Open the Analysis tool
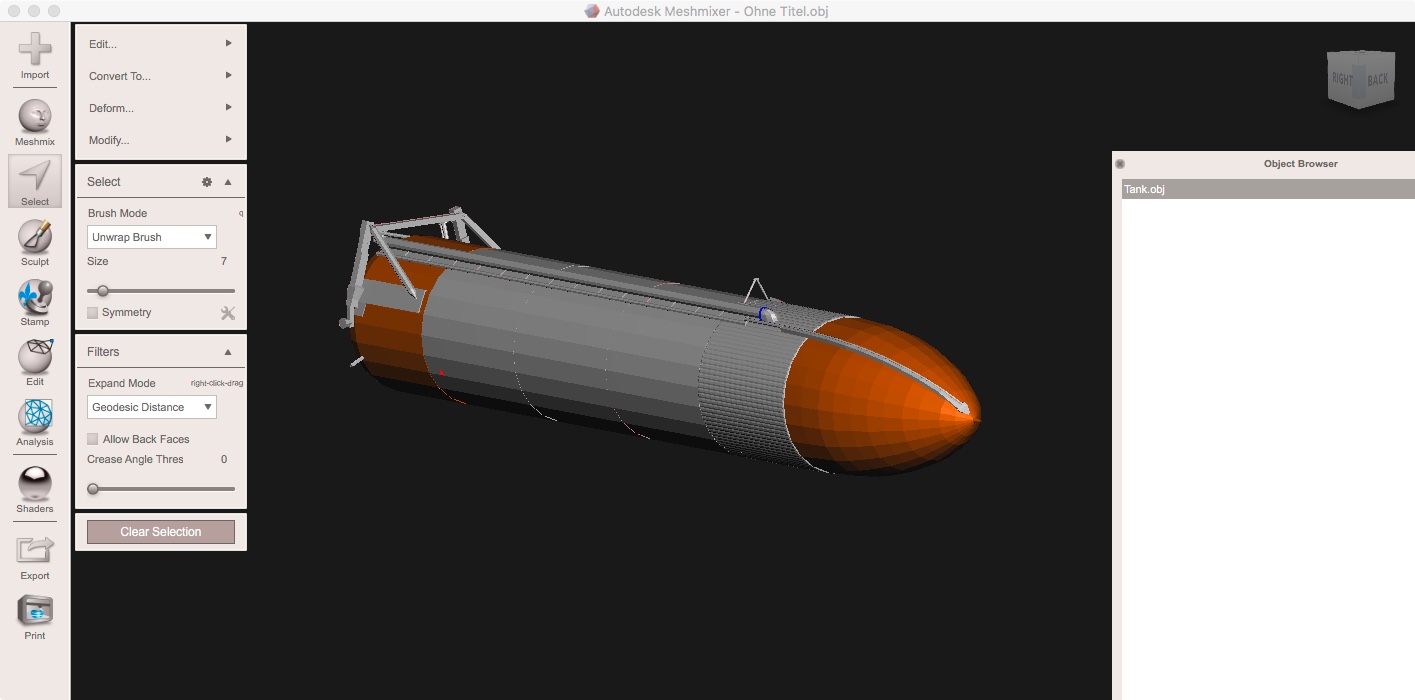Screen dimensions: 1415x700 [x=34, y=422]
